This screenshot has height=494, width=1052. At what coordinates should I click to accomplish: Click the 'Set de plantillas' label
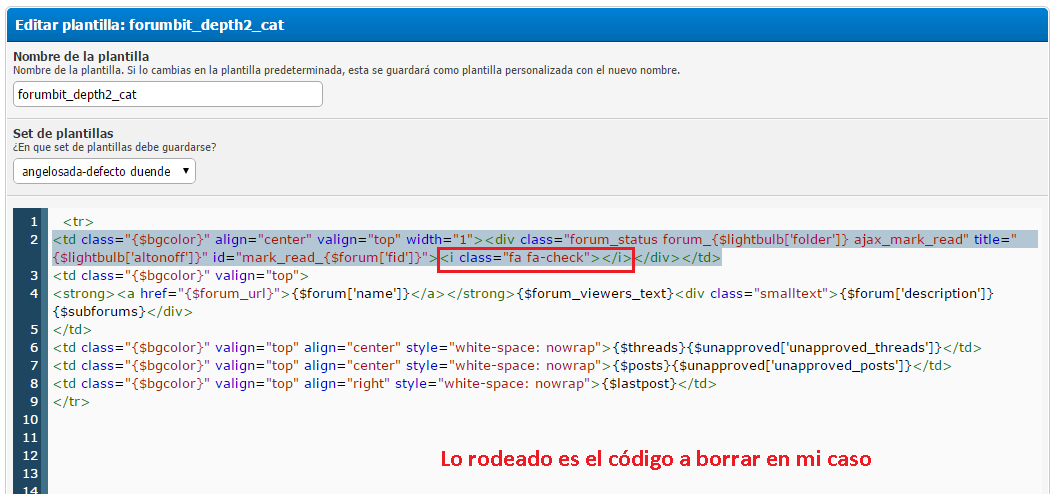[64, 134]
